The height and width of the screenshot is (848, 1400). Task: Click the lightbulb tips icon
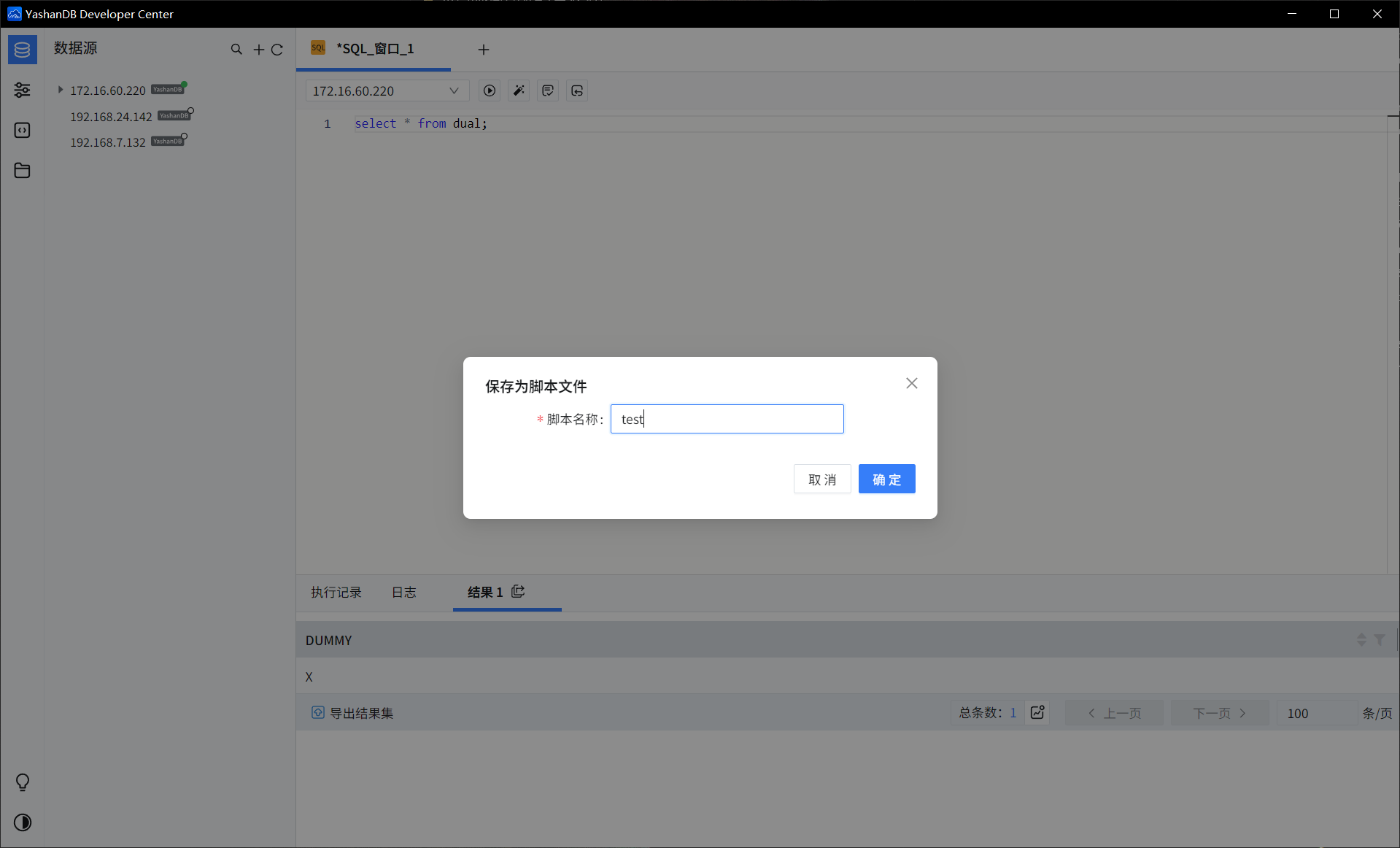(x=23, y=782)
